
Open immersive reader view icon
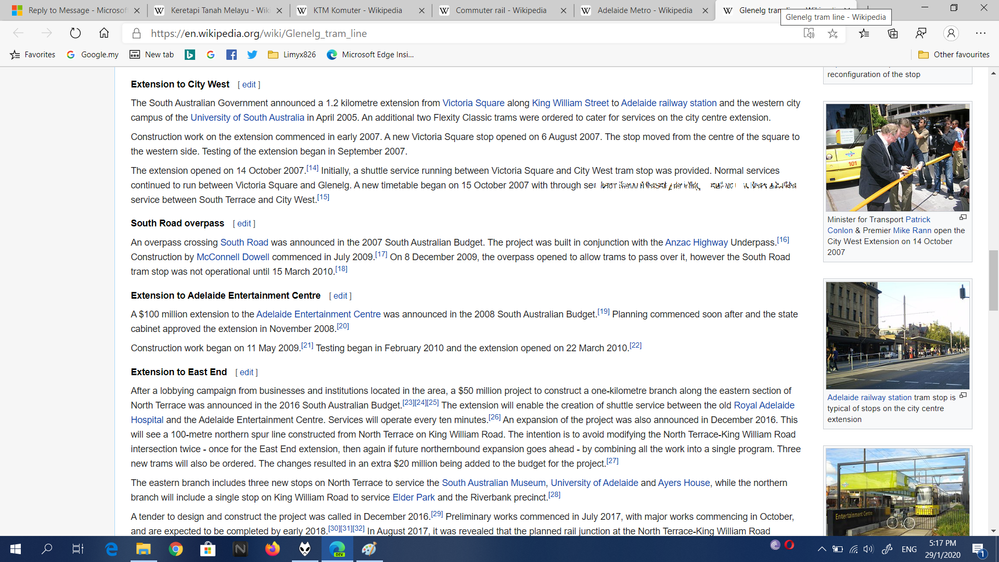point(809,33)
